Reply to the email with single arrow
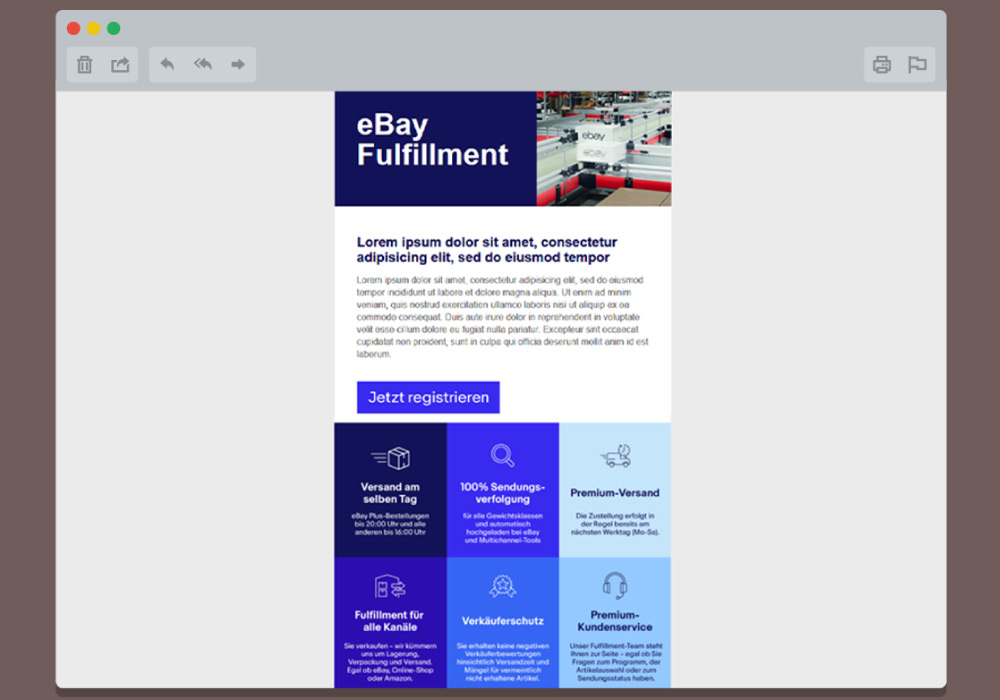Image resolution: width=1000 pixels, height=700 pixels. tap(167, 65)
